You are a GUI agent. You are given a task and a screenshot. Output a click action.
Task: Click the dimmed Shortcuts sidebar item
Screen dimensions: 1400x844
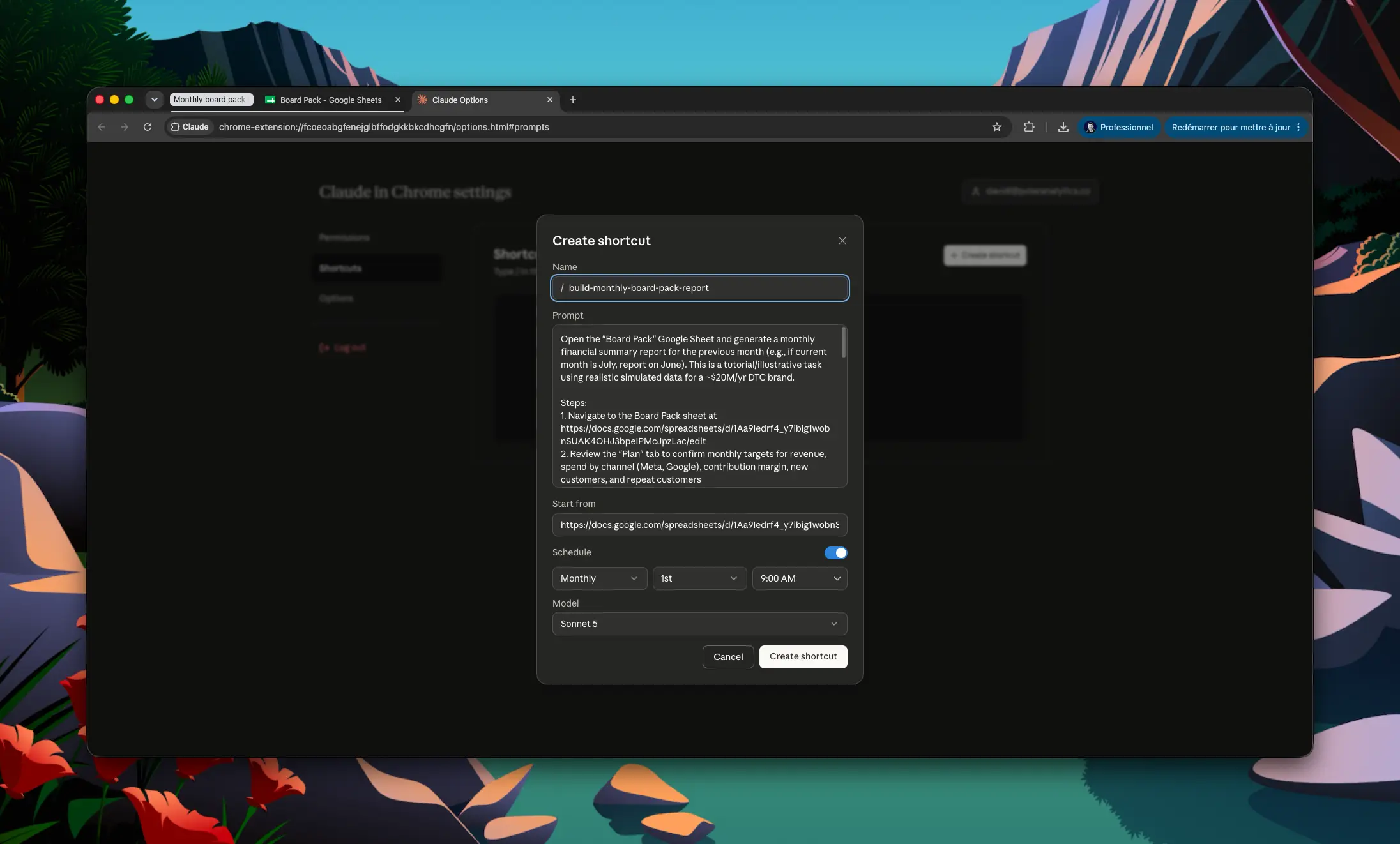377,268
